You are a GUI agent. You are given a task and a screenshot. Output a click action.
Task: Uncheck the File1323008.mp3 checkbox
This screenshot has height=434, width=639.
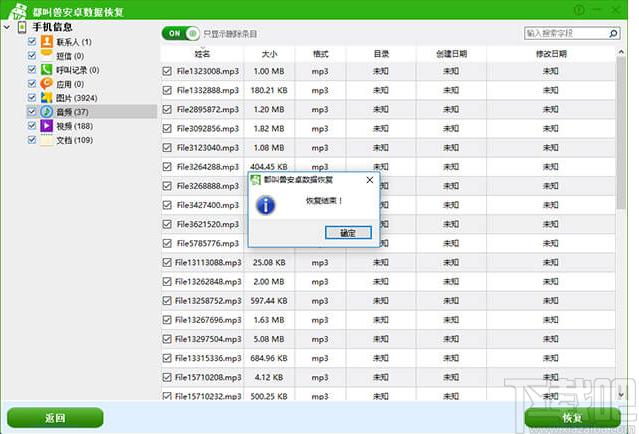click(x=167, y=71)
